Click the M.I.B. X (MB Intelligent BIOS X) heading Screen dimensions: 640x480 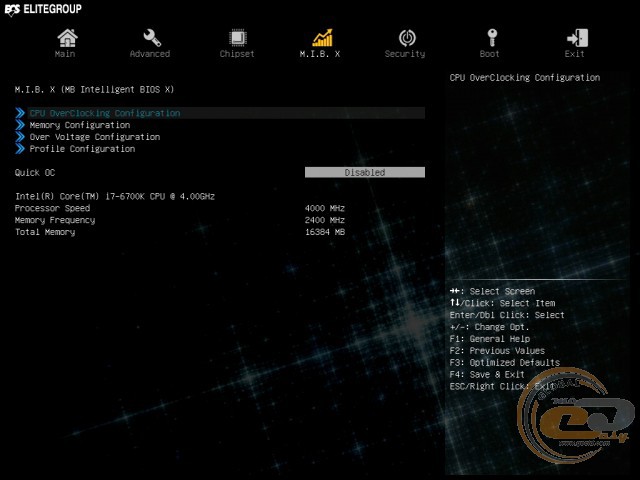[94, 89]
